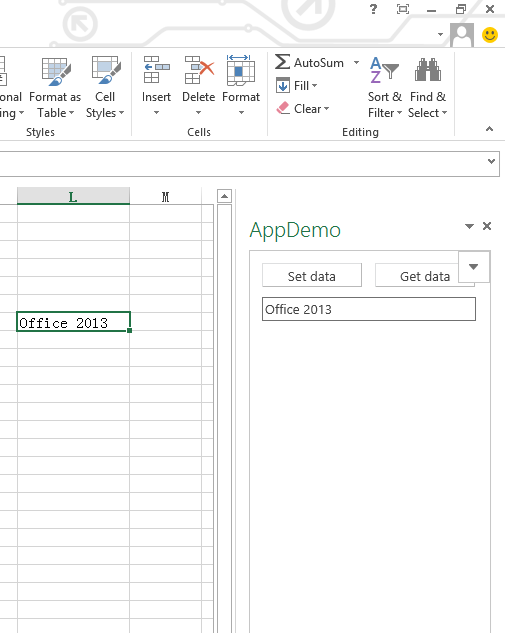Viewport: 505px width, 633px height.
Task: Click the Help question mark icon
Action: point(373,9)
